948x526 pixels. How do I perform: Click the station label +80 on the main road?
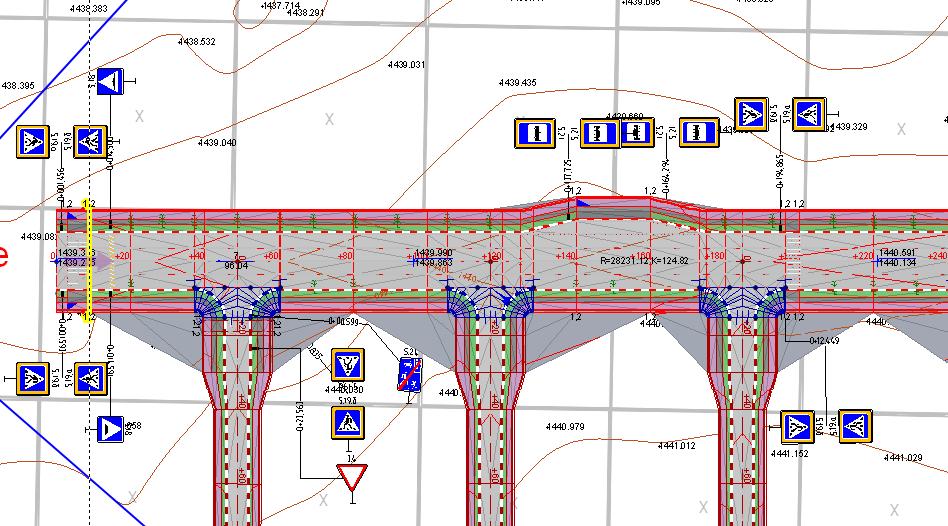tap(345, 256)
